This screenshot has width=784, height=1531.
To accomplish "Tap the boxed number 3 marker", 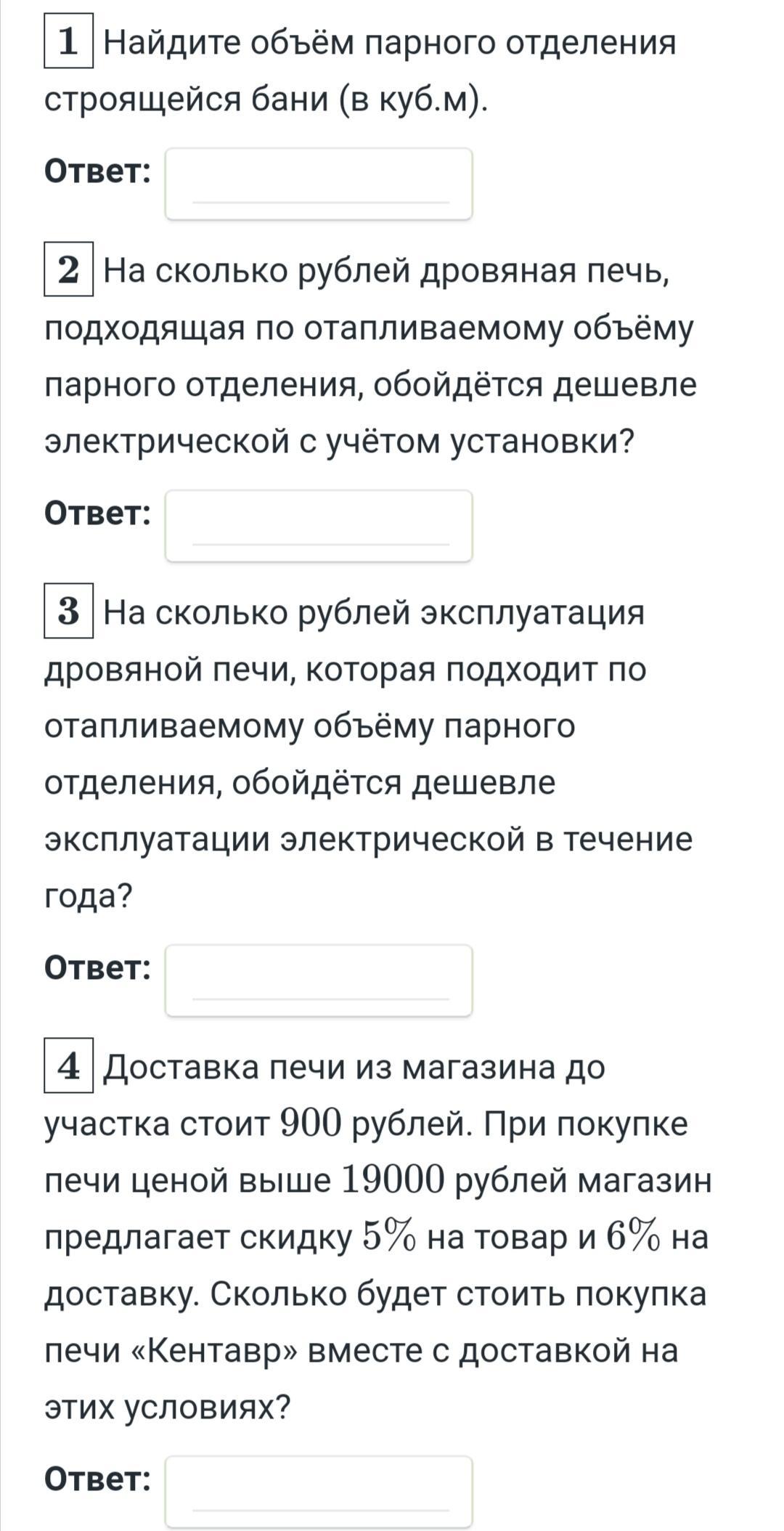I will 69,611.
